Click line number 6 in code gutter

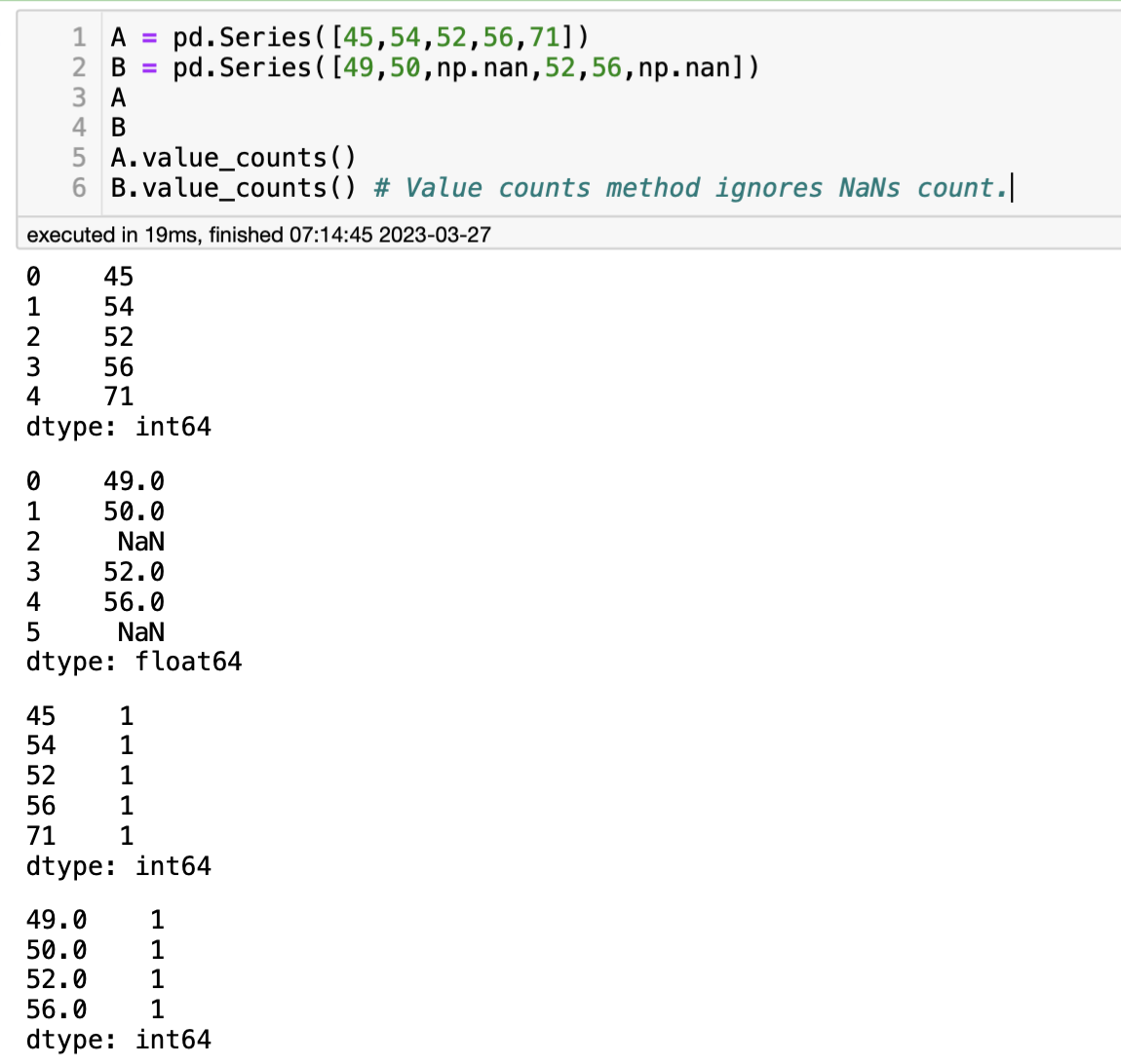click(x=79, y=188)
